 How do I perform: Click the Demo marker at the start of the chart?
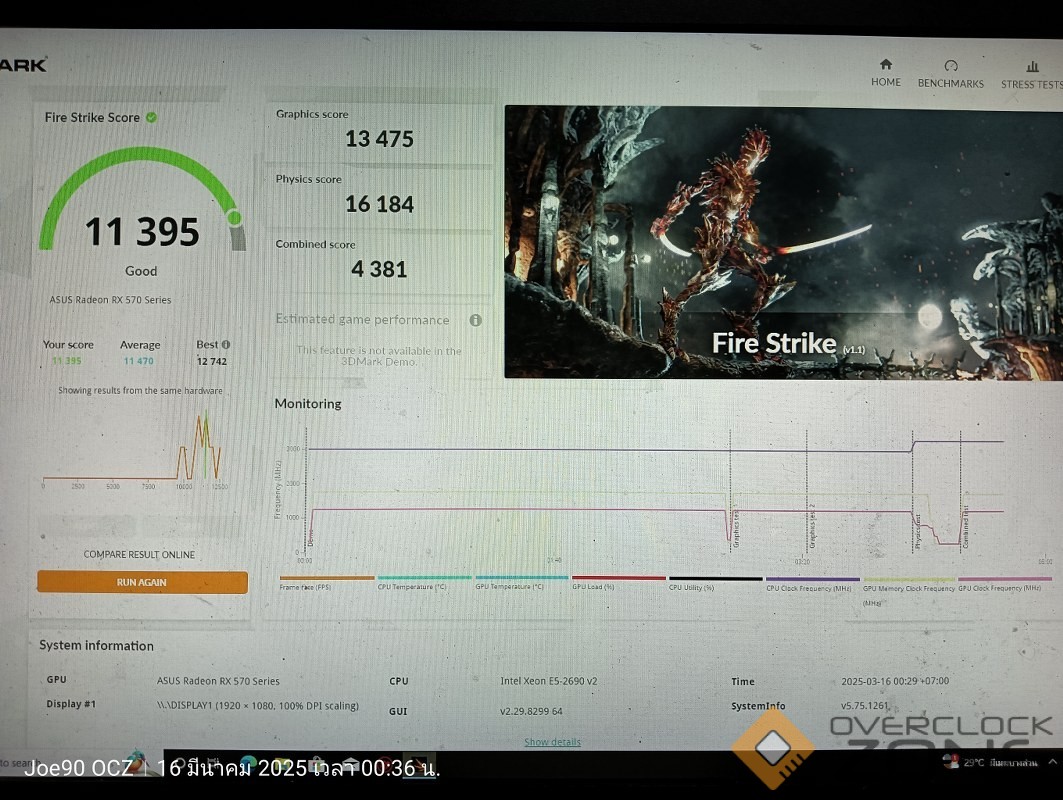click(x=311, y=538)
